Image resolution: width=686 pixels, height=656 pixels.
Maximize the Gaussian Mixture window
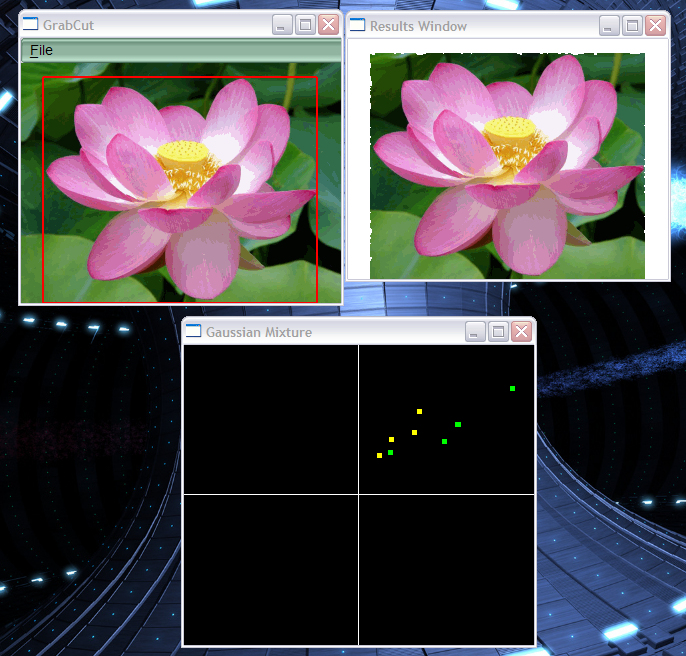(498, 332)
